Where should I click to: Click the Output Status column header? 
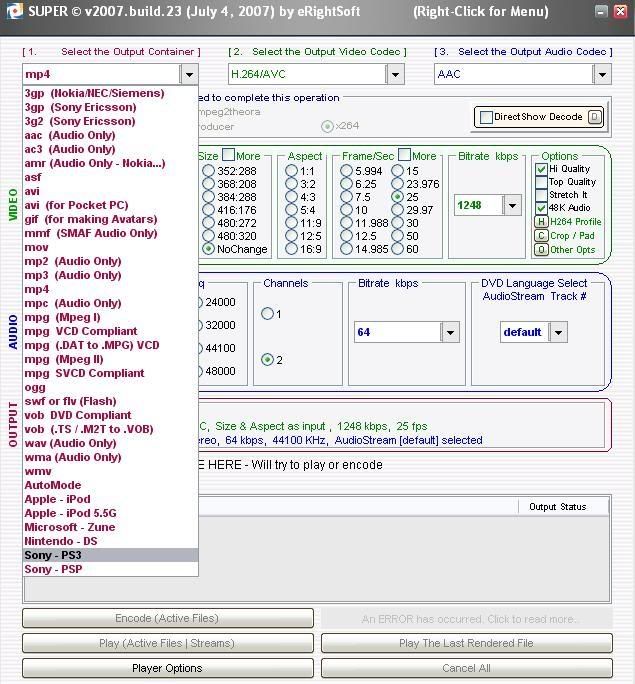point(563,506)
